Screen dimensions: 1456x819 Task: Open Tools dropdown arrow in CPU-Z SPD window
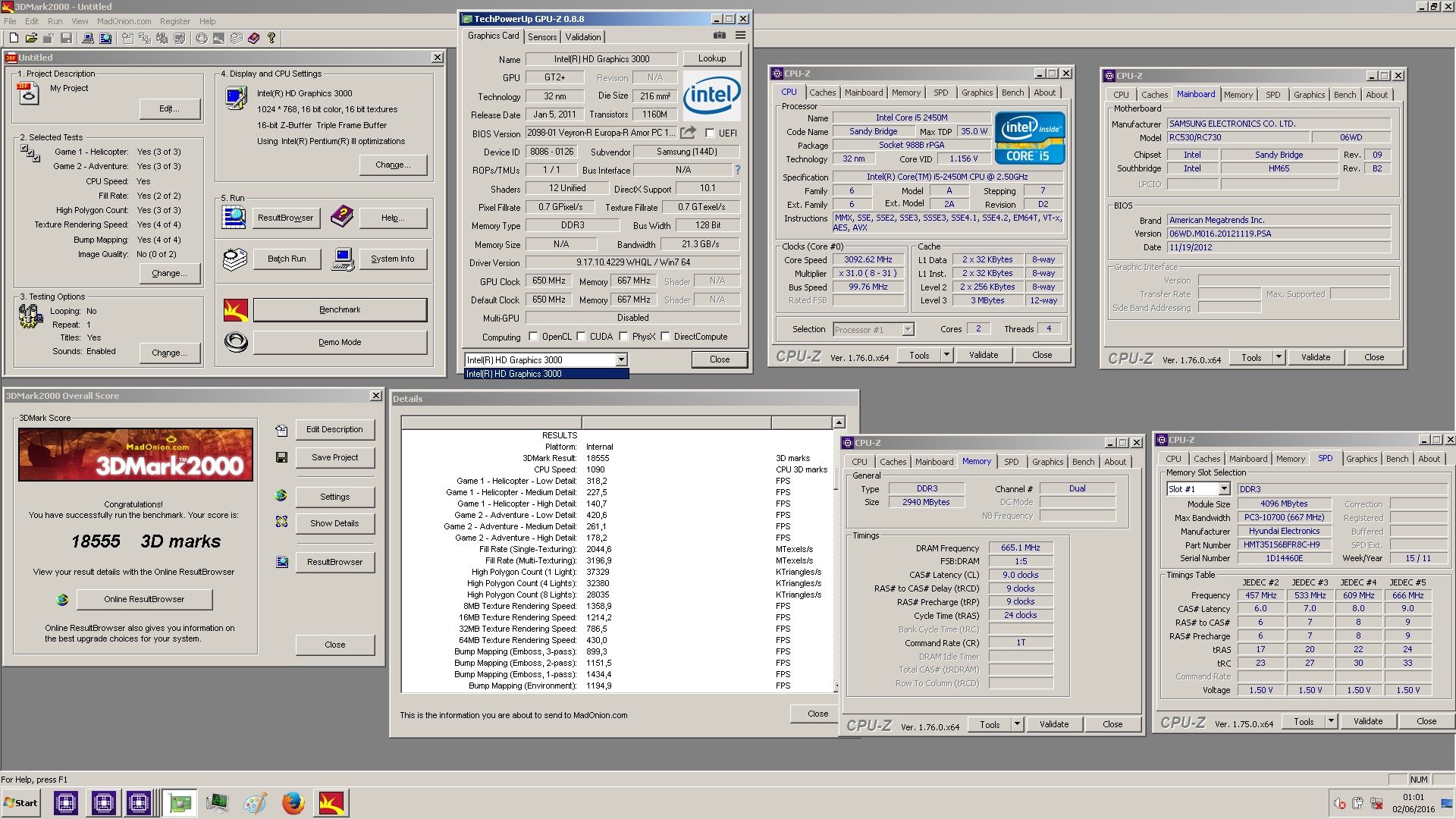[x=1331, y=721]
